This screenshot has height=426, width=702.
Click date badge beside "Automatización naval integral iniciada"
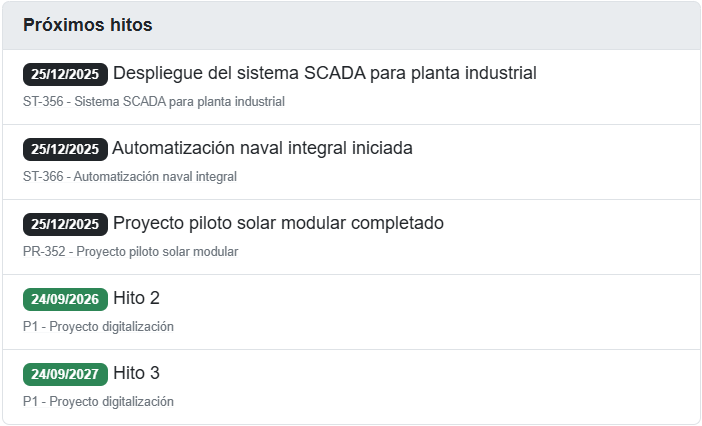point(65,149)
